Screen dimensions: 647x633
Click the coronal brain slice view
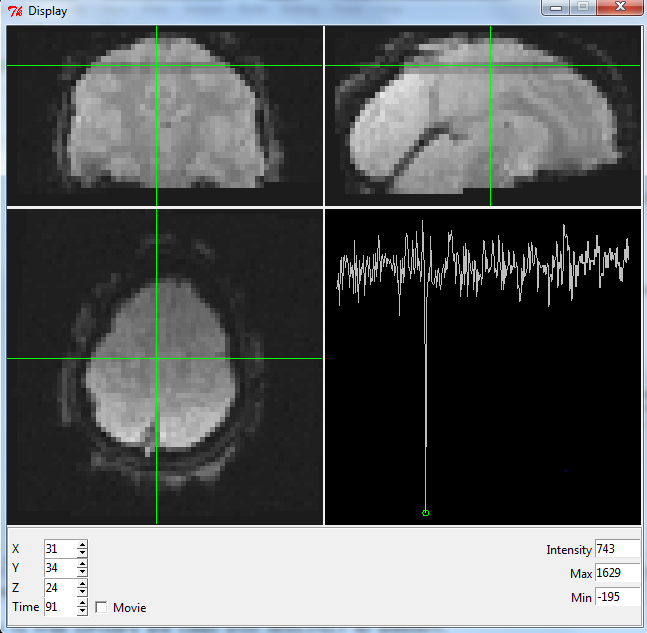click(165, 116)
